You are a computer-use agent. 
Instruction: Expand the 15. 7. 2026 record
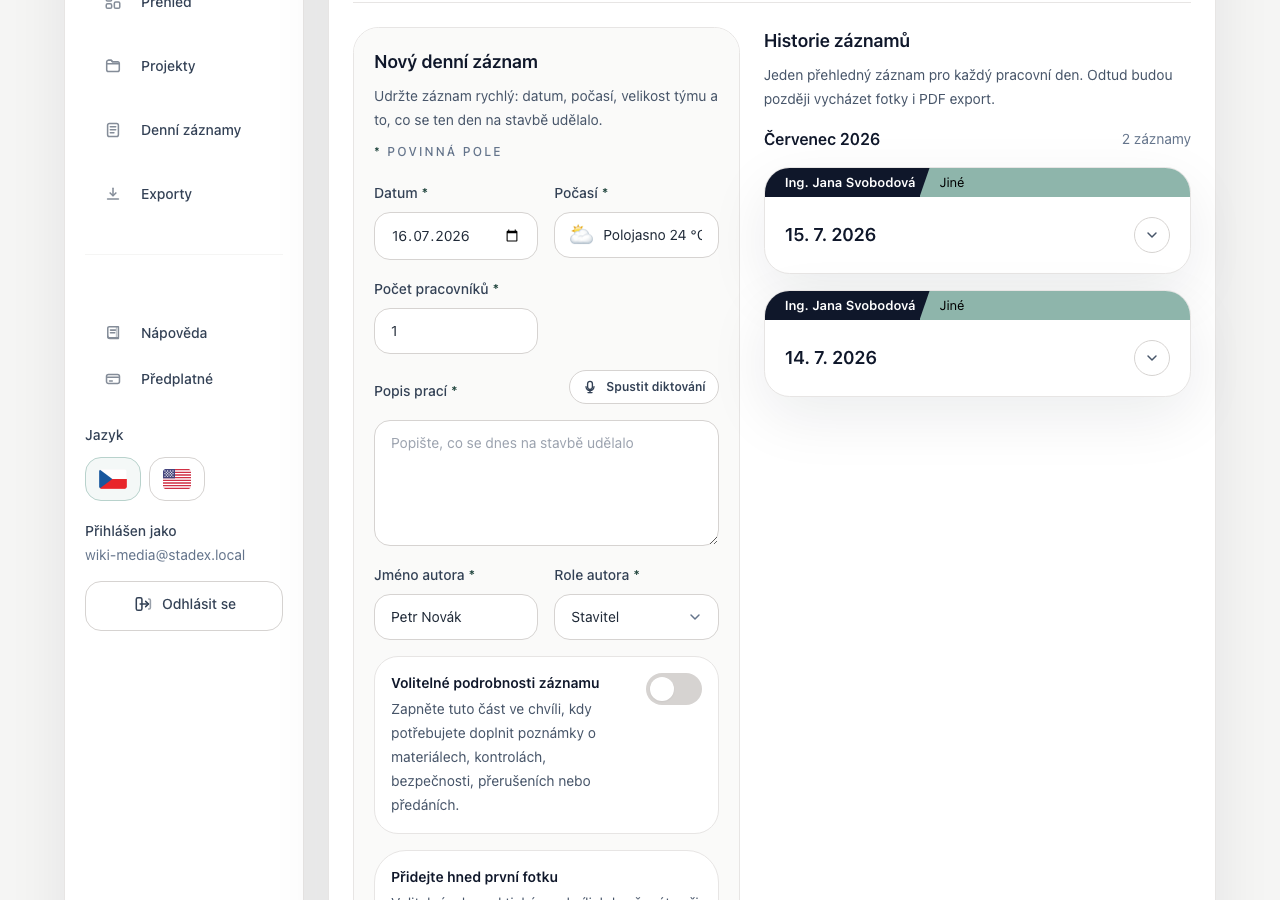coord(1152,235)
